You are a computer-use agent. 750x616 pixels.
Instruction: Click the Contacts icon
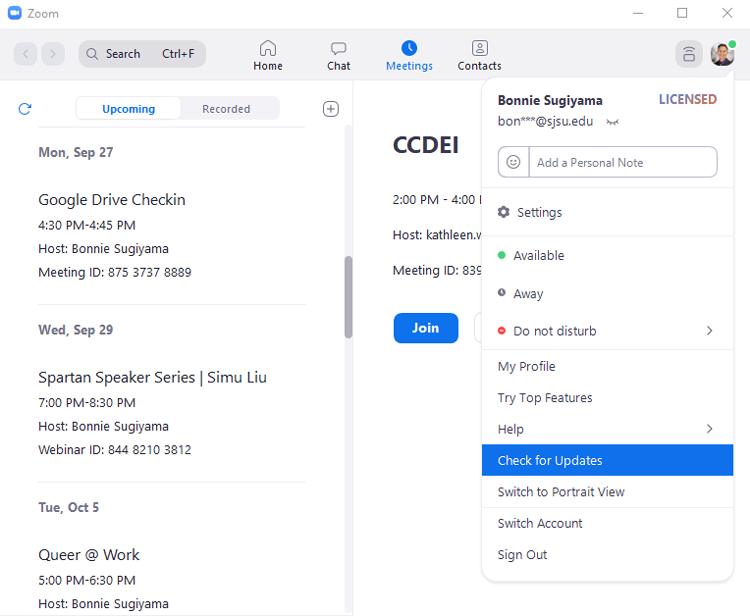(479, 48)
